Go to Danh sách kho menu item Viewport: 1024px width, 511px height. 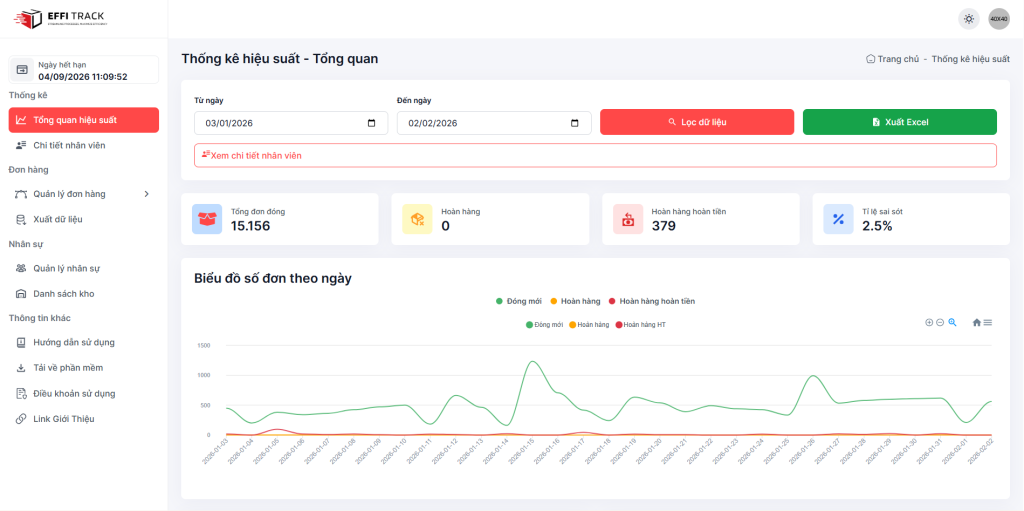[63, 294]
